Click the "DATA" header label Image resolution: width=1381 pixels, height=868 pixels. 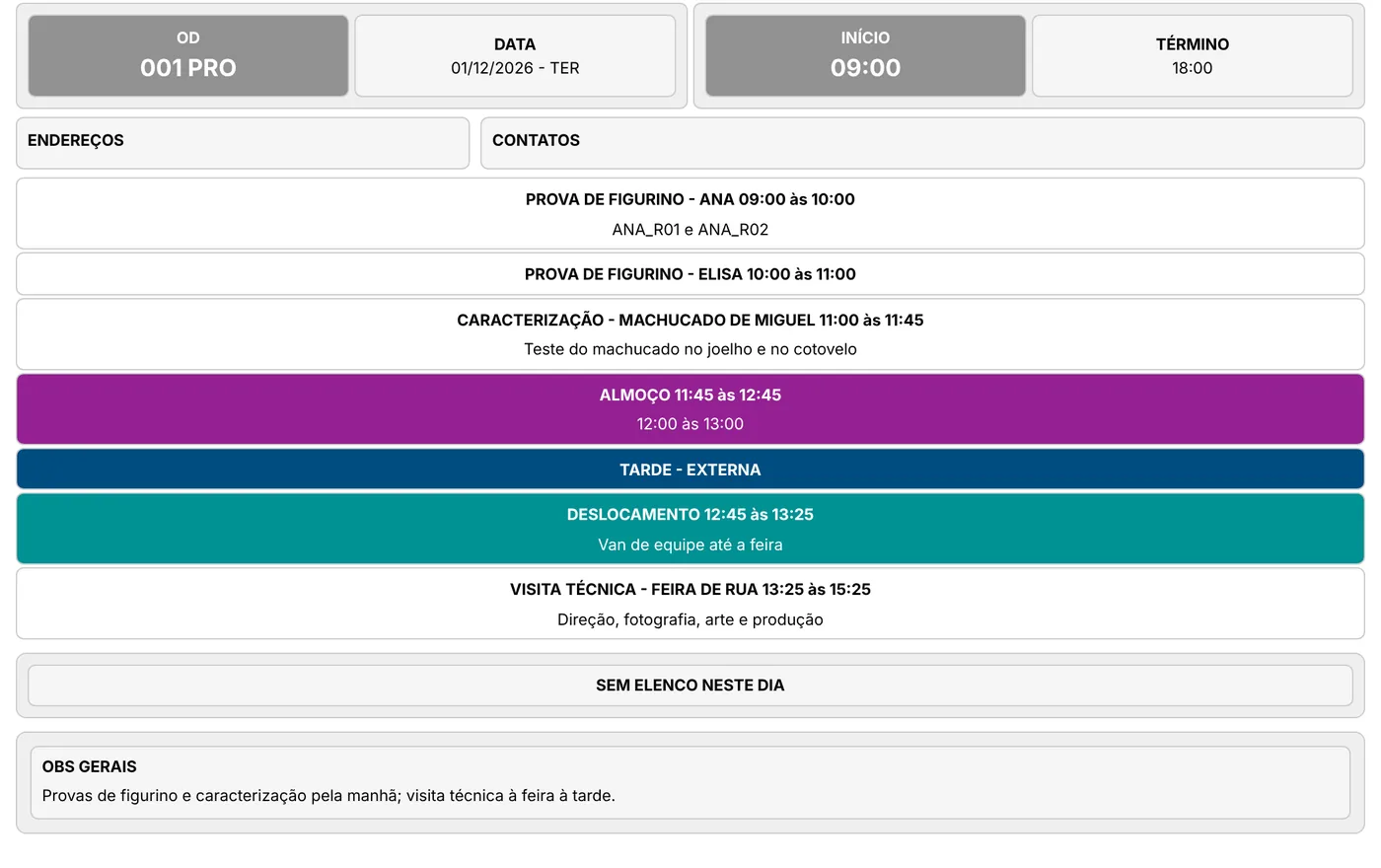coord(515,44)
